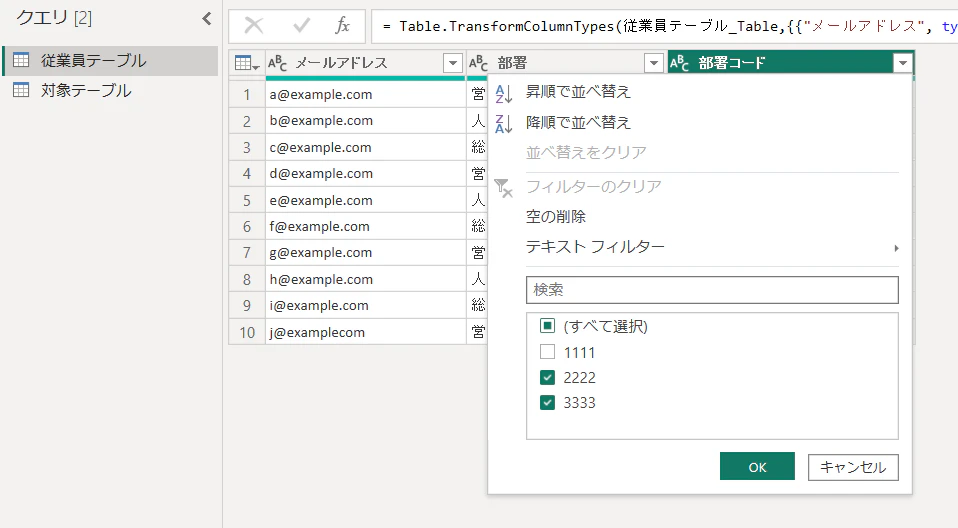Close the 部署コード column filter dropdown
The image size is (958, 528).
[x=902, y=63]
